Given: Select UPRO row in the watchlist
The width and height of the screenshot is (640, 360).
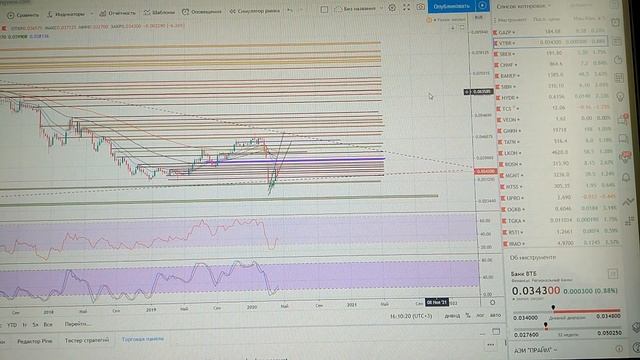Looking at the screenshot, I should coord(559,198).
